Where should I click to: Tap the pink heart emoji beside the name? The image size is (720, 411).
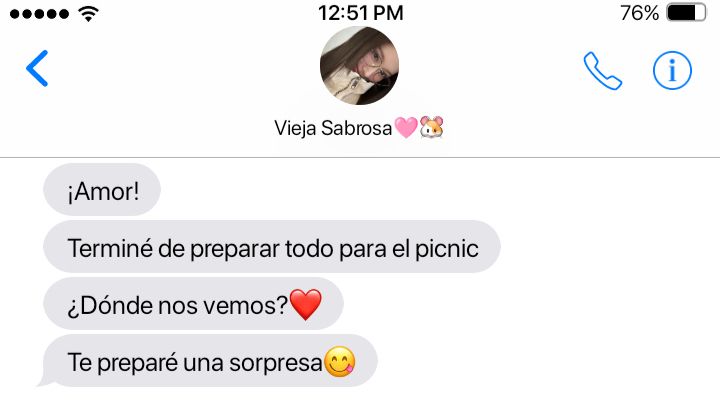point(406,127)
